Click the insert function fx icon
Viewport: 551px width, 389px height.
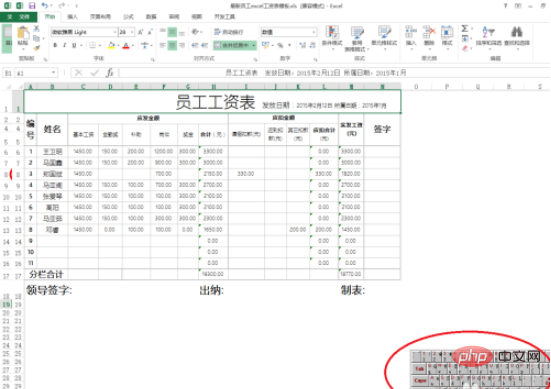(110, 73)
